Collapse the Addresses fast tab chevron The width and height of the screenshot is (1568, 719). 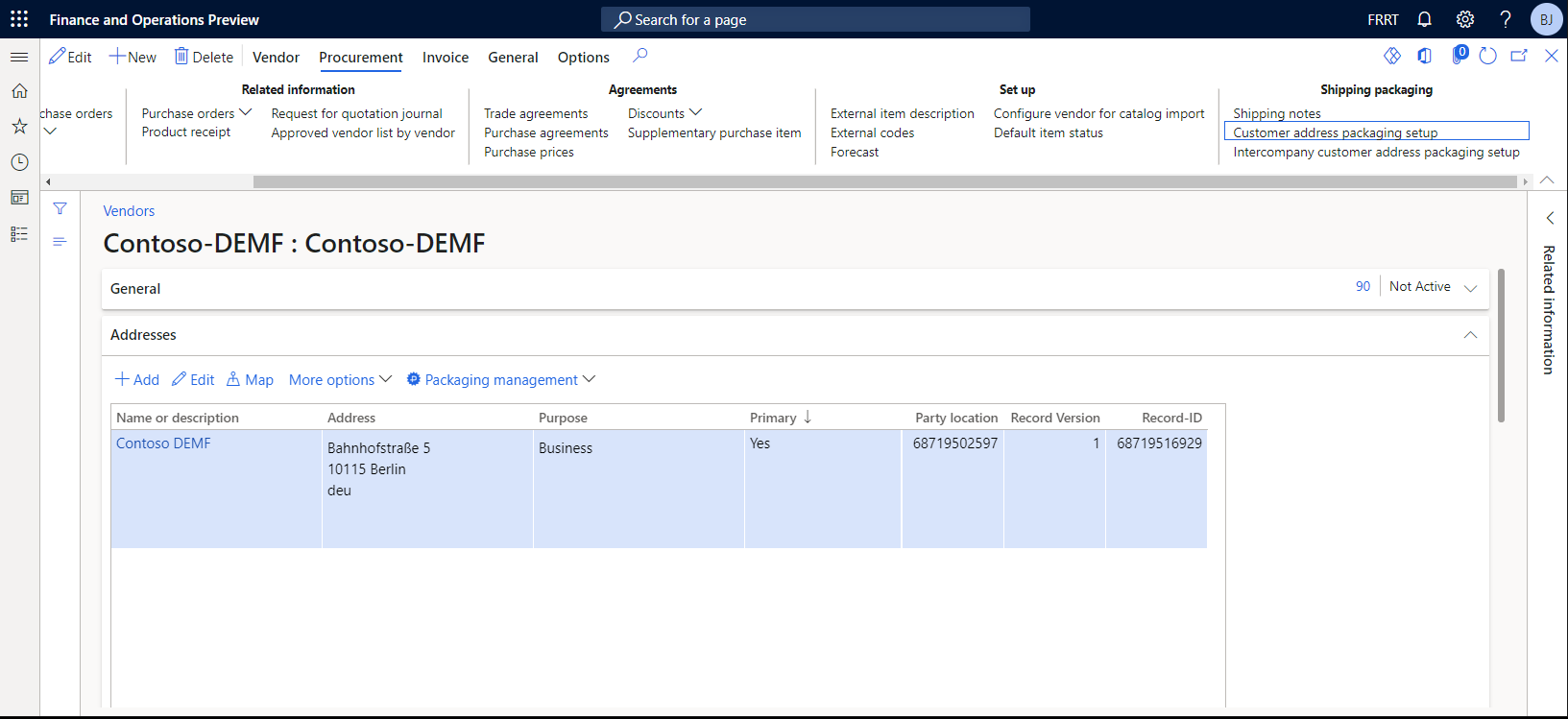1470,334
